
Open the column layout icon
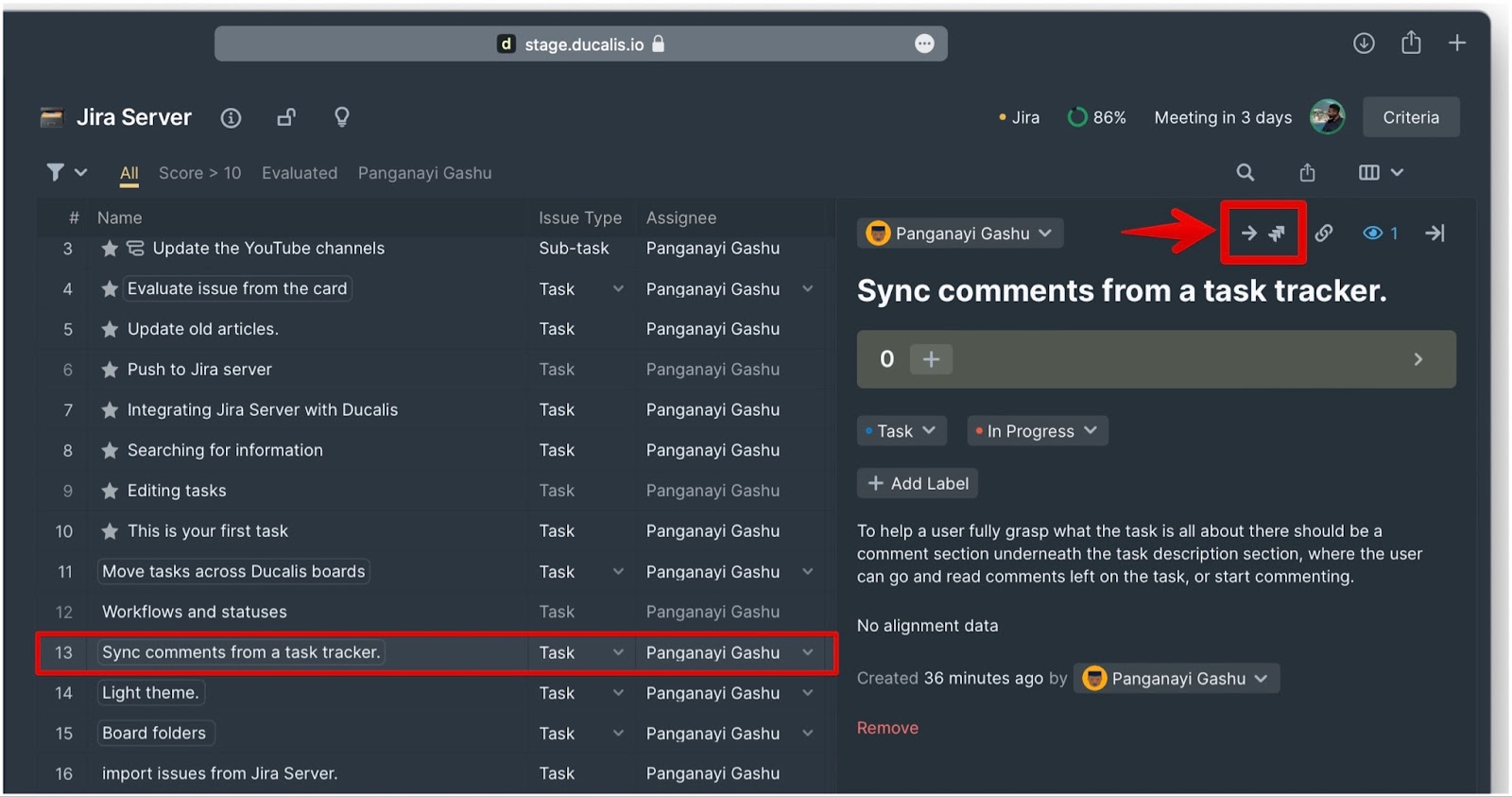pyautogui.click(x=1369, y=172)
